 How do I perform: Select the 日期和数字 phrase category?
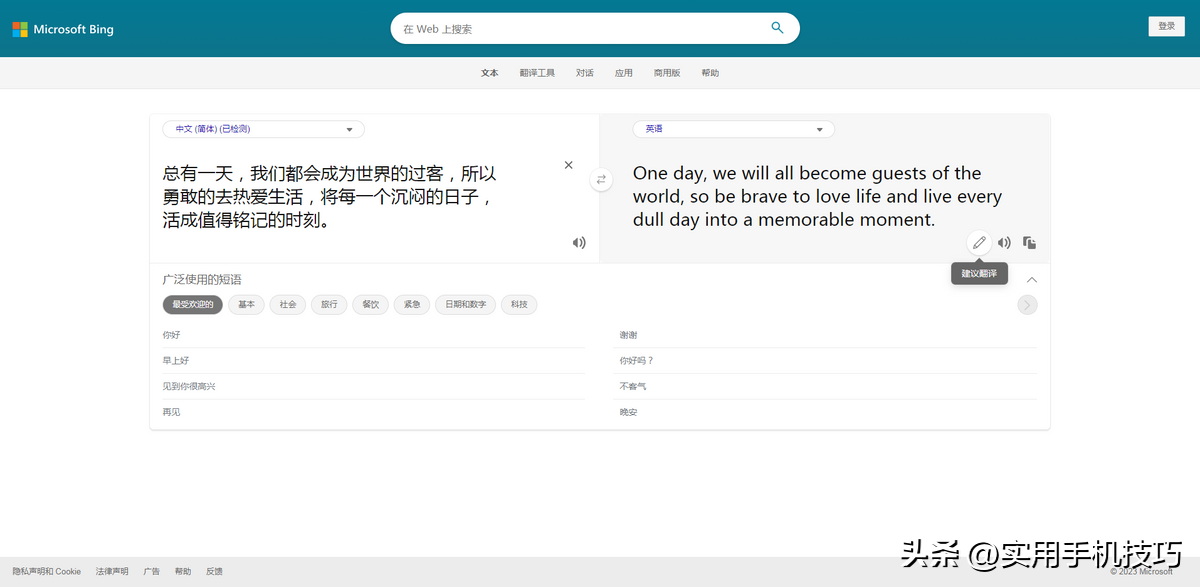[465, 305]
